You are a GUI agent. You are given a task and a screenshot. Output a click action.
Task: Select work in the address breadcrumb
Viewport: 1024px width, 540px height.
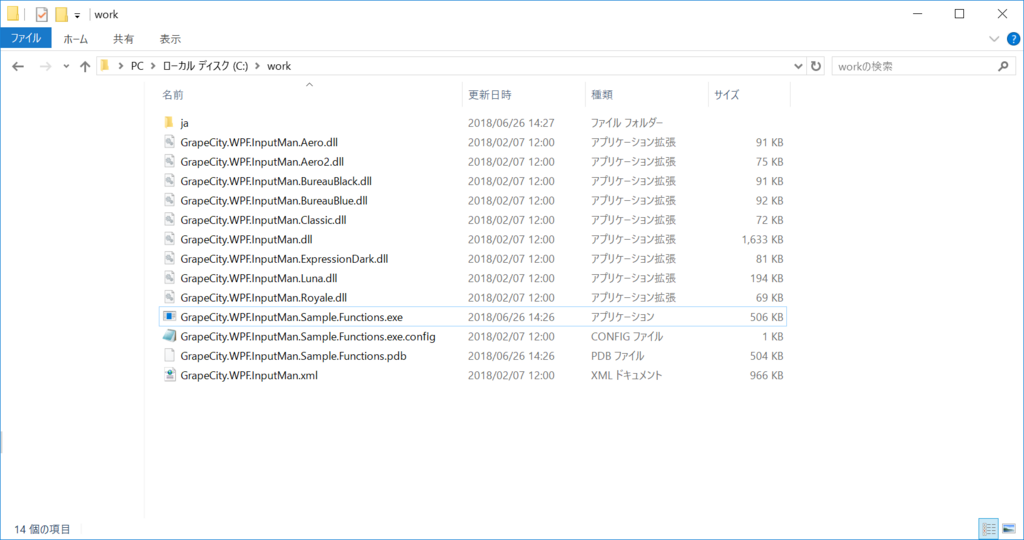coord(279,66)
